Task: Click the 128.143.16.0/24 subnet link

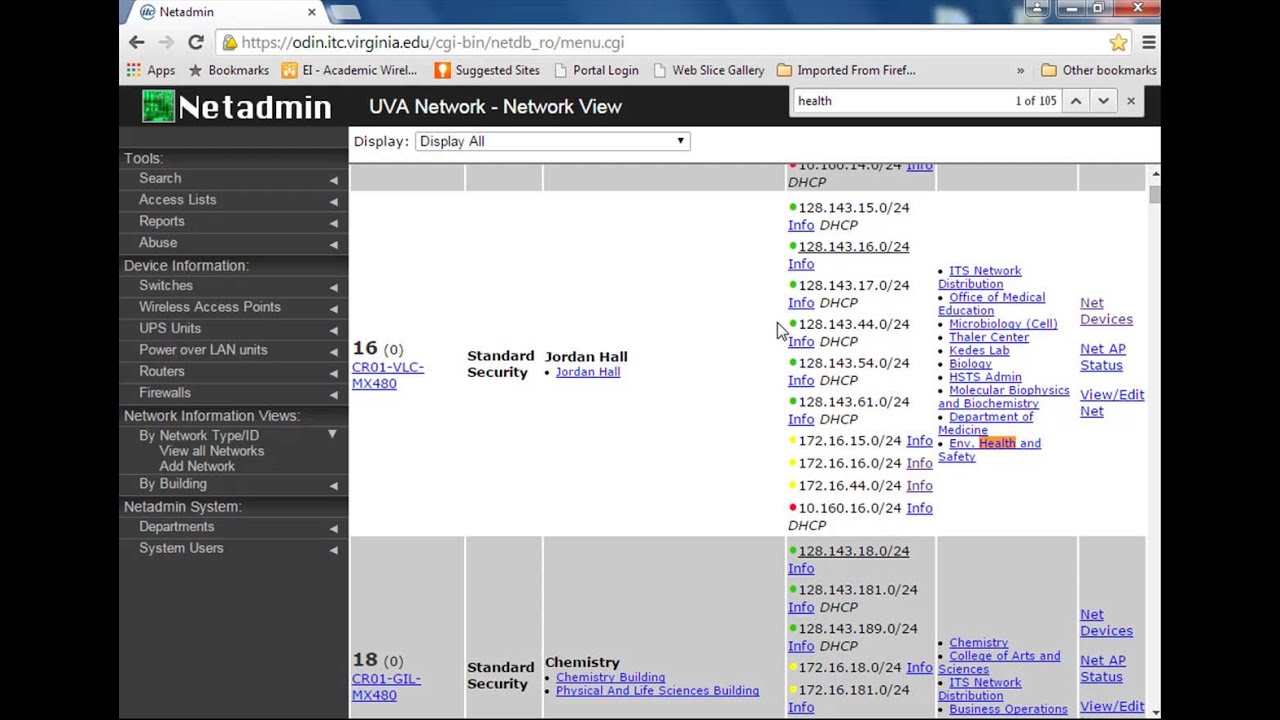Action: [854, 246]
